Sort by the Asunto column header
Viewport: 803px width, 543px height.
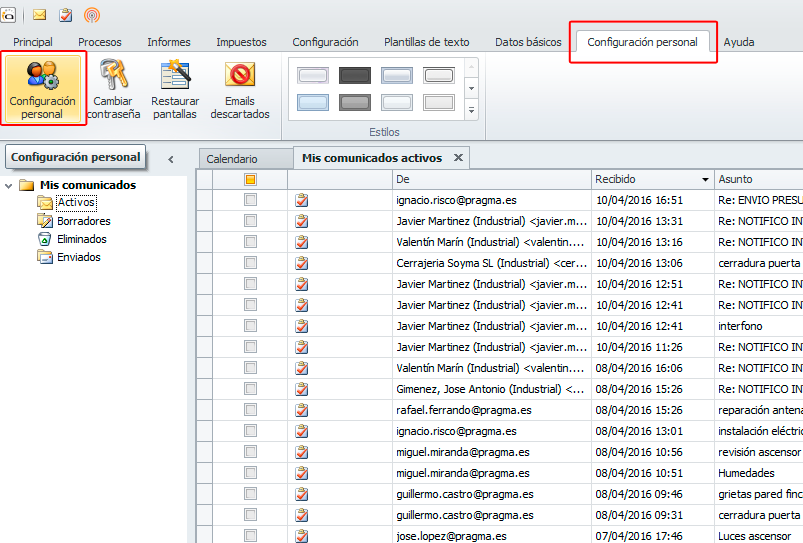pos(759,179)
